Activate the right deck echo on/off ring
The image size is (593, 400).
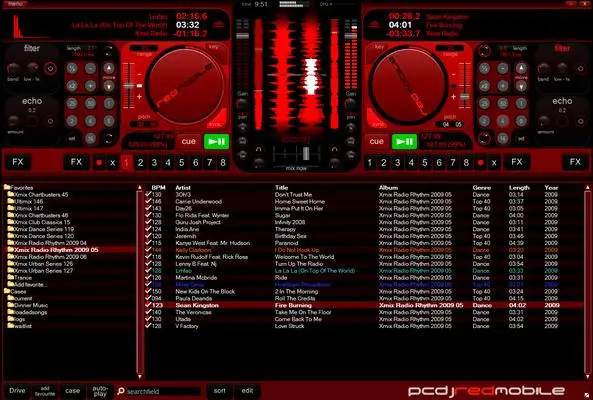580,121
